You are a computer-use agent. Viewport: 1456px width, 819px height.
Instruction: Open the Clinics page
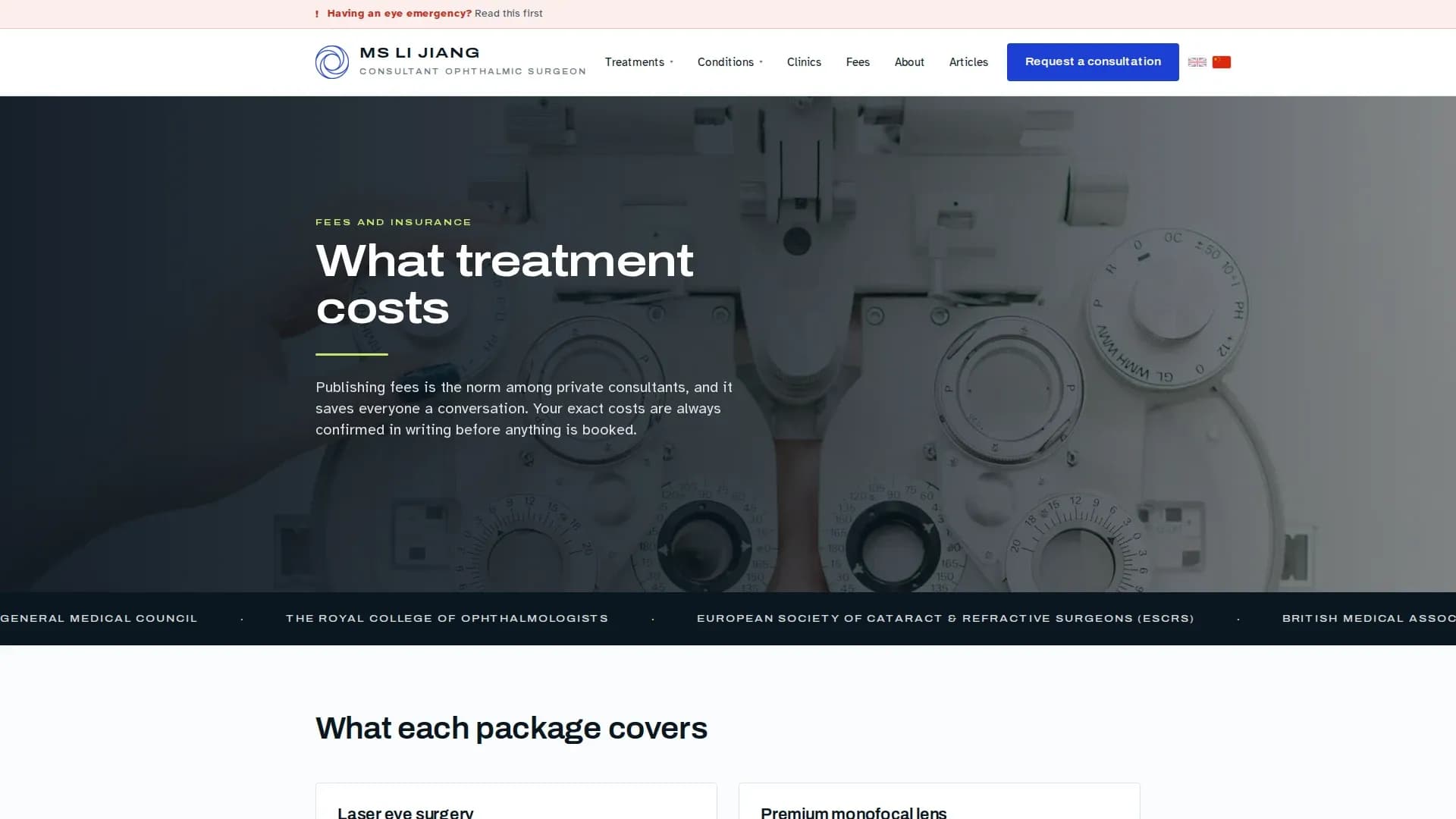click(804, 62)
